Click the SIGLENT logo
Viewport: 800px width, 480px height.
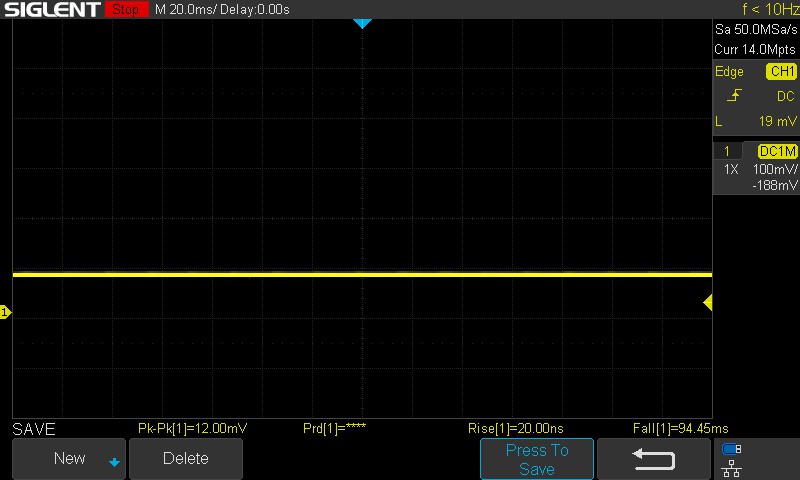[x=53, y=9]
